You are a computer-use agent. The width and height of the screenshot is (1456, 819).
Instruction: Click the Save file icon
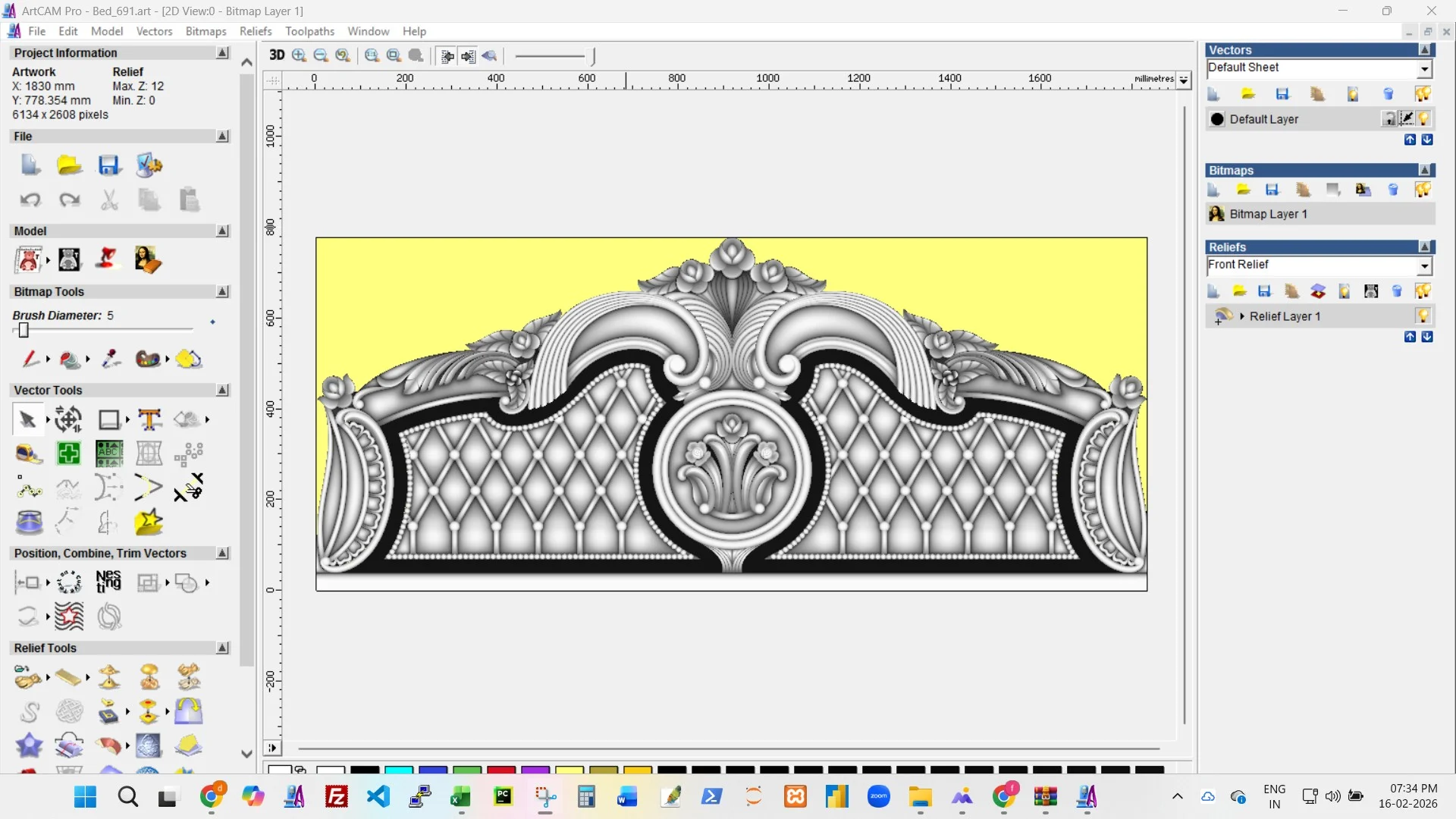[108, 165]
